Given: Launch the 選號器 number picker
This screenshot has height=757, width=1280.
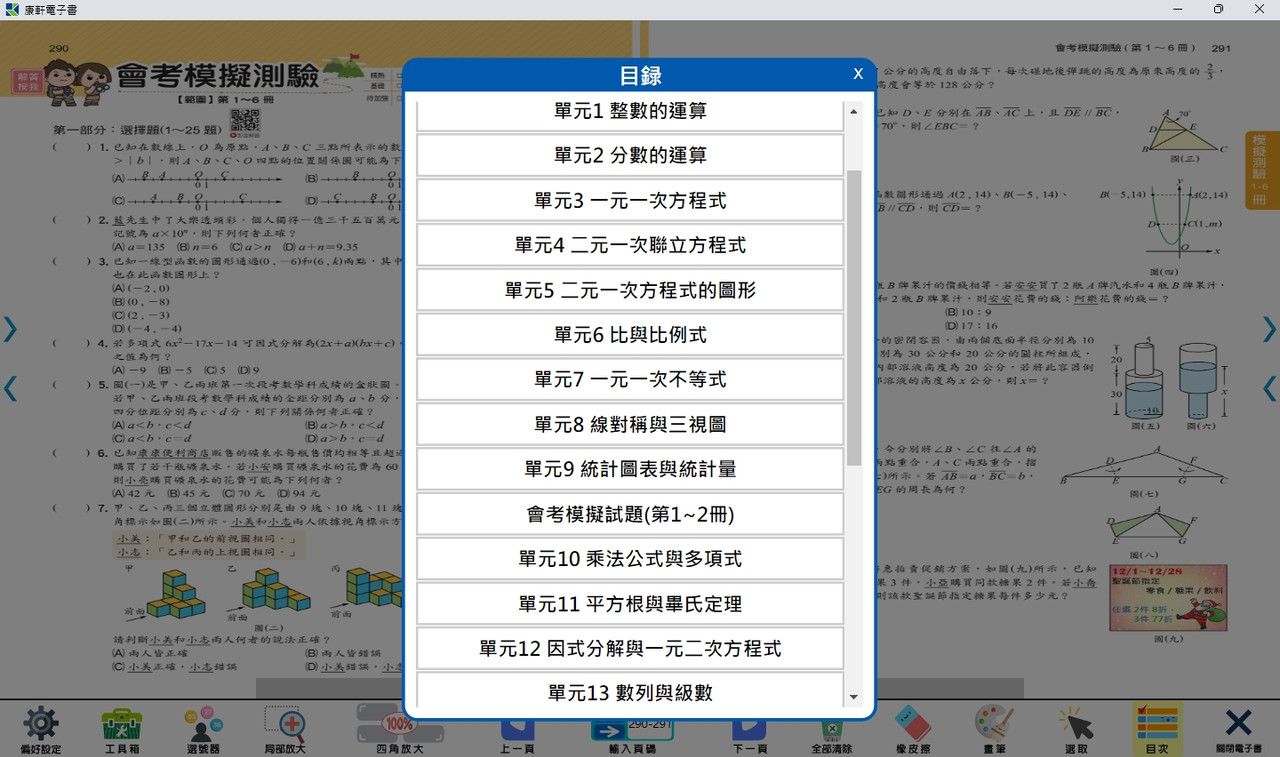Looking at the screenshot, I should (x=203, y=726).
